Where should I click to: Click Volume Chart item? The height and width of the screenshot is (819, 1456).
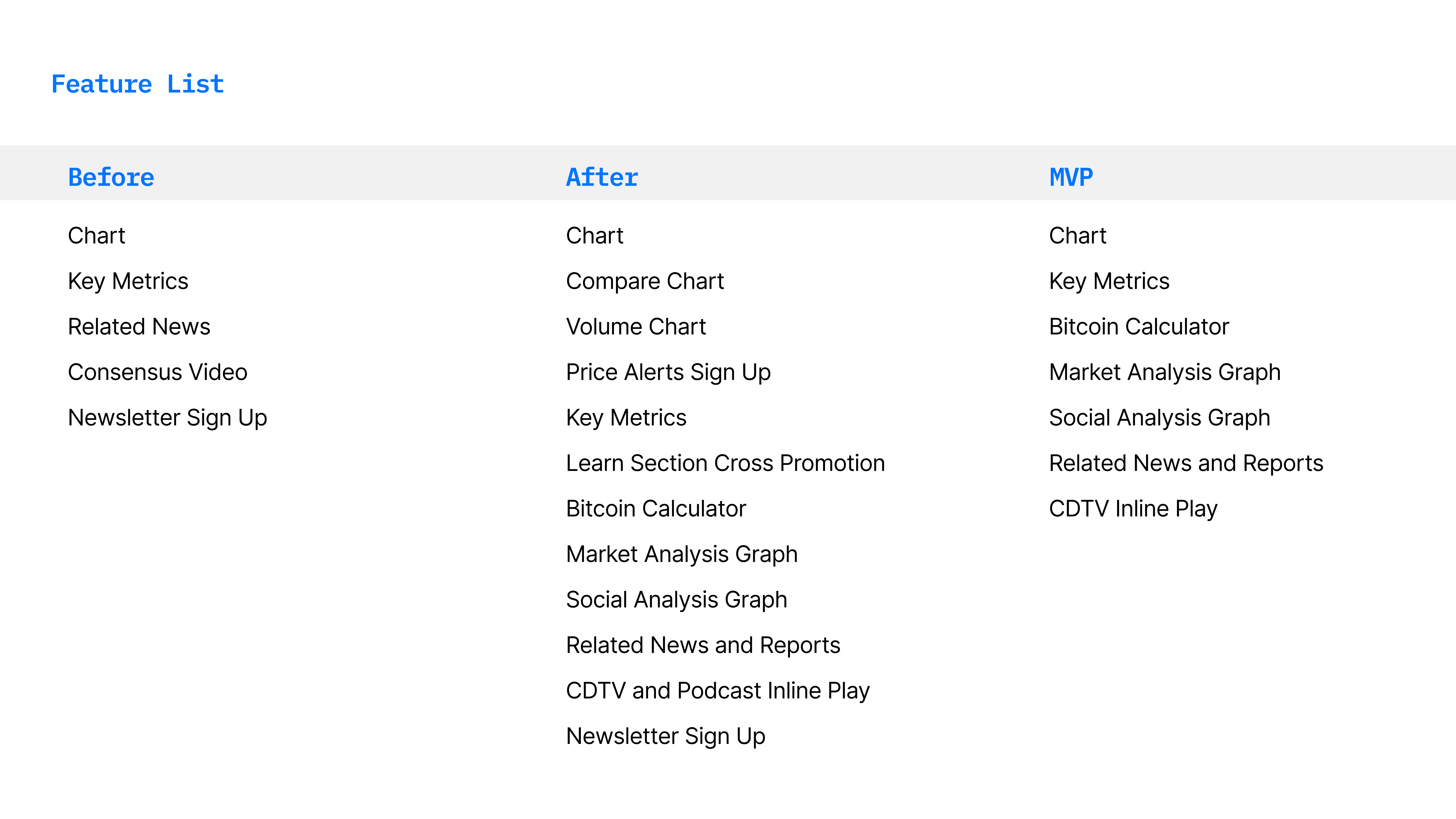[636, 327]
